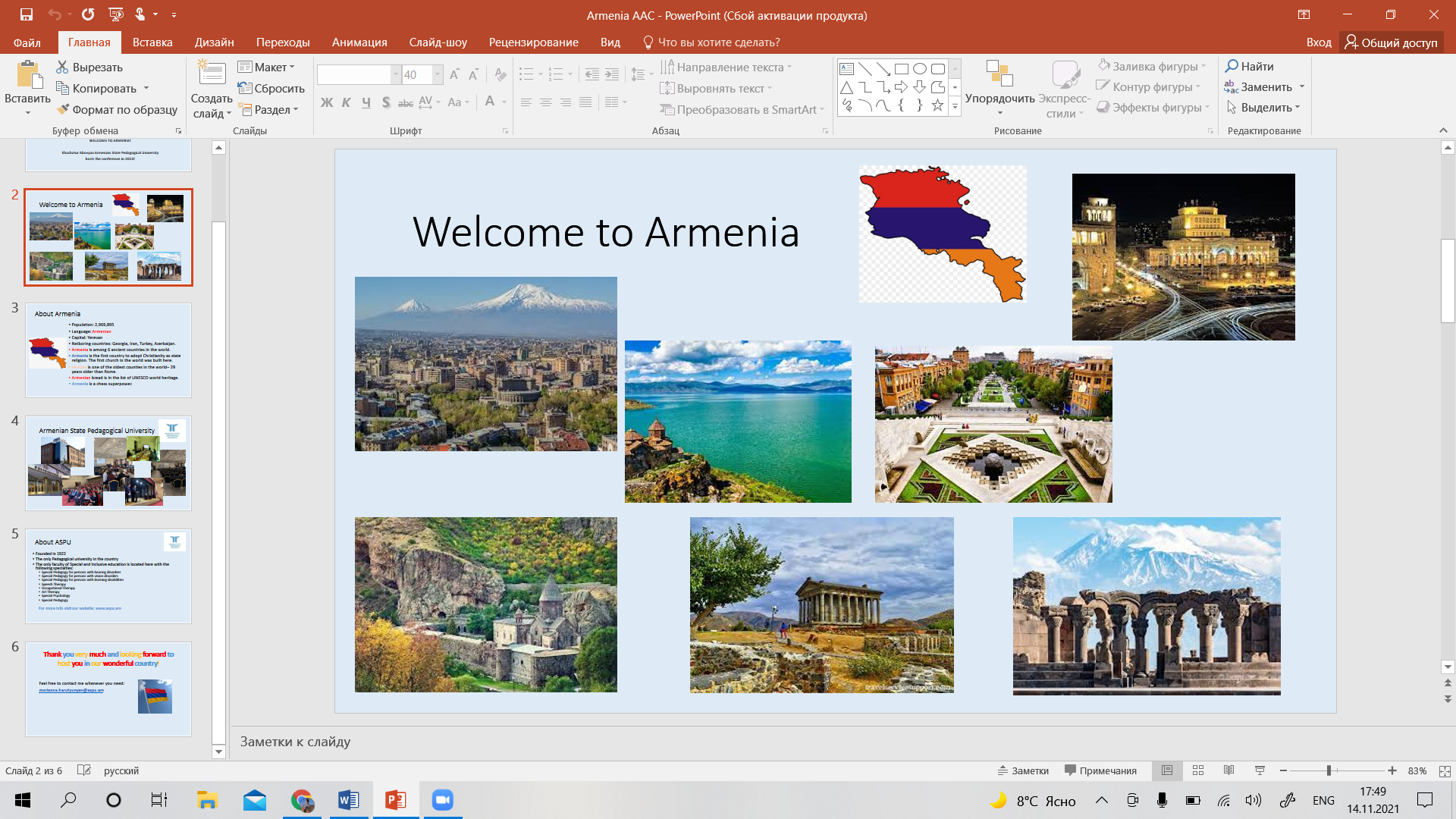Open PowerPoint from the Windows taskbar
Viewport: 1456px width, 819px height.
point(396,800)
